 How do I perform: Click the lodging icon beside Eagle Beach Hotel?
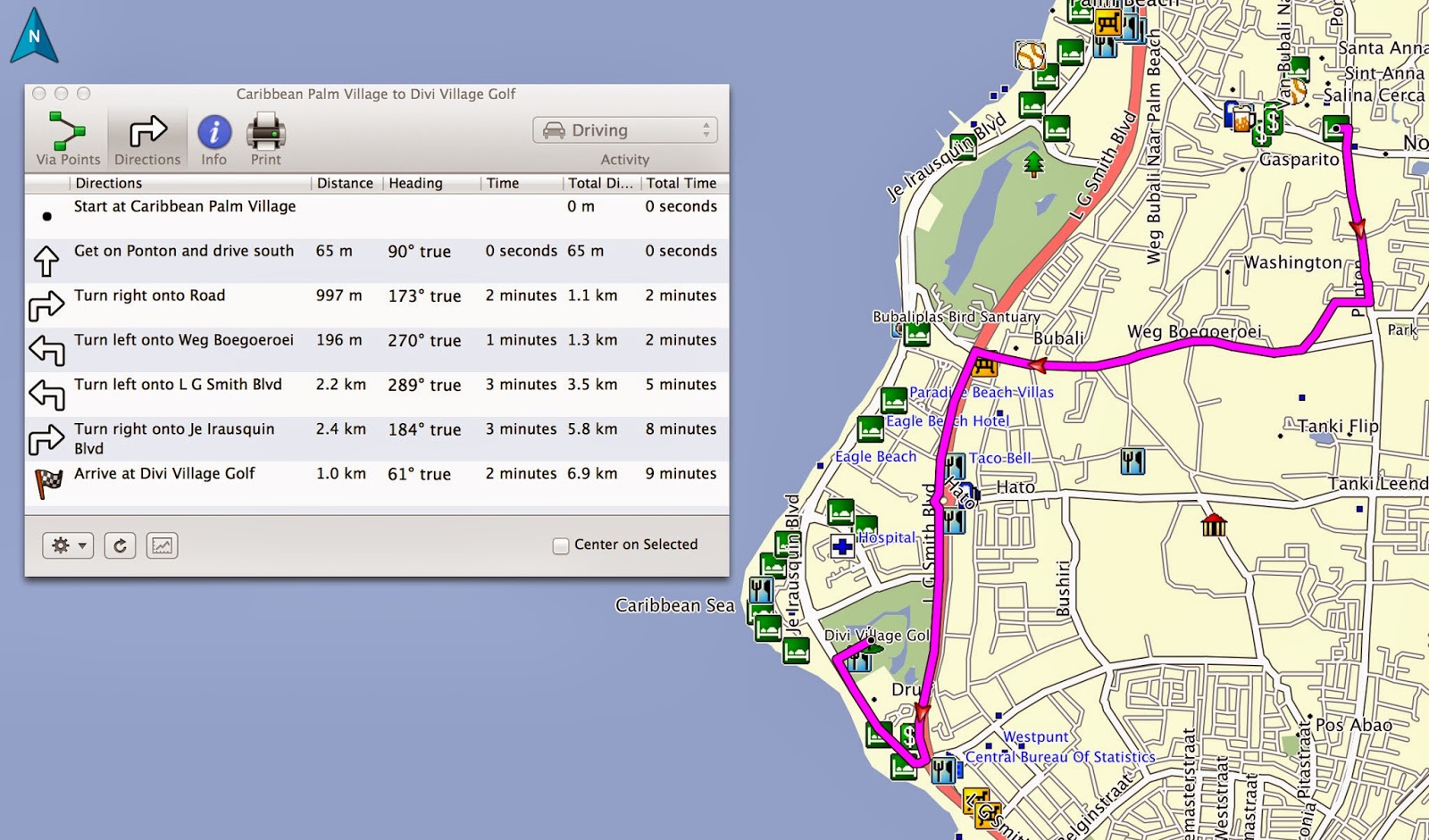[x=871, y=429]
